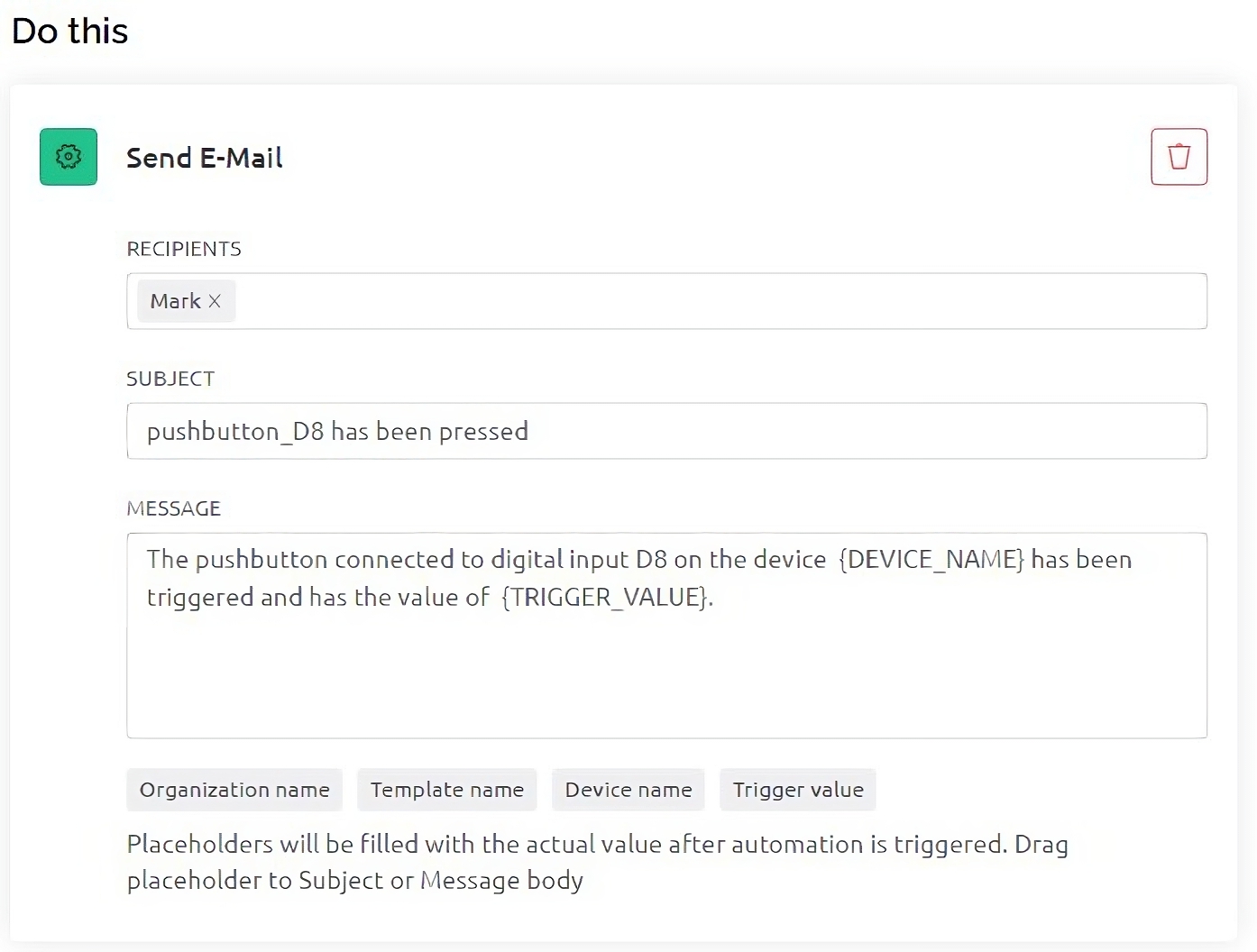Screen dimensions: 1257x952
Task: Click into the Subject text field
Action: (812, 431)
